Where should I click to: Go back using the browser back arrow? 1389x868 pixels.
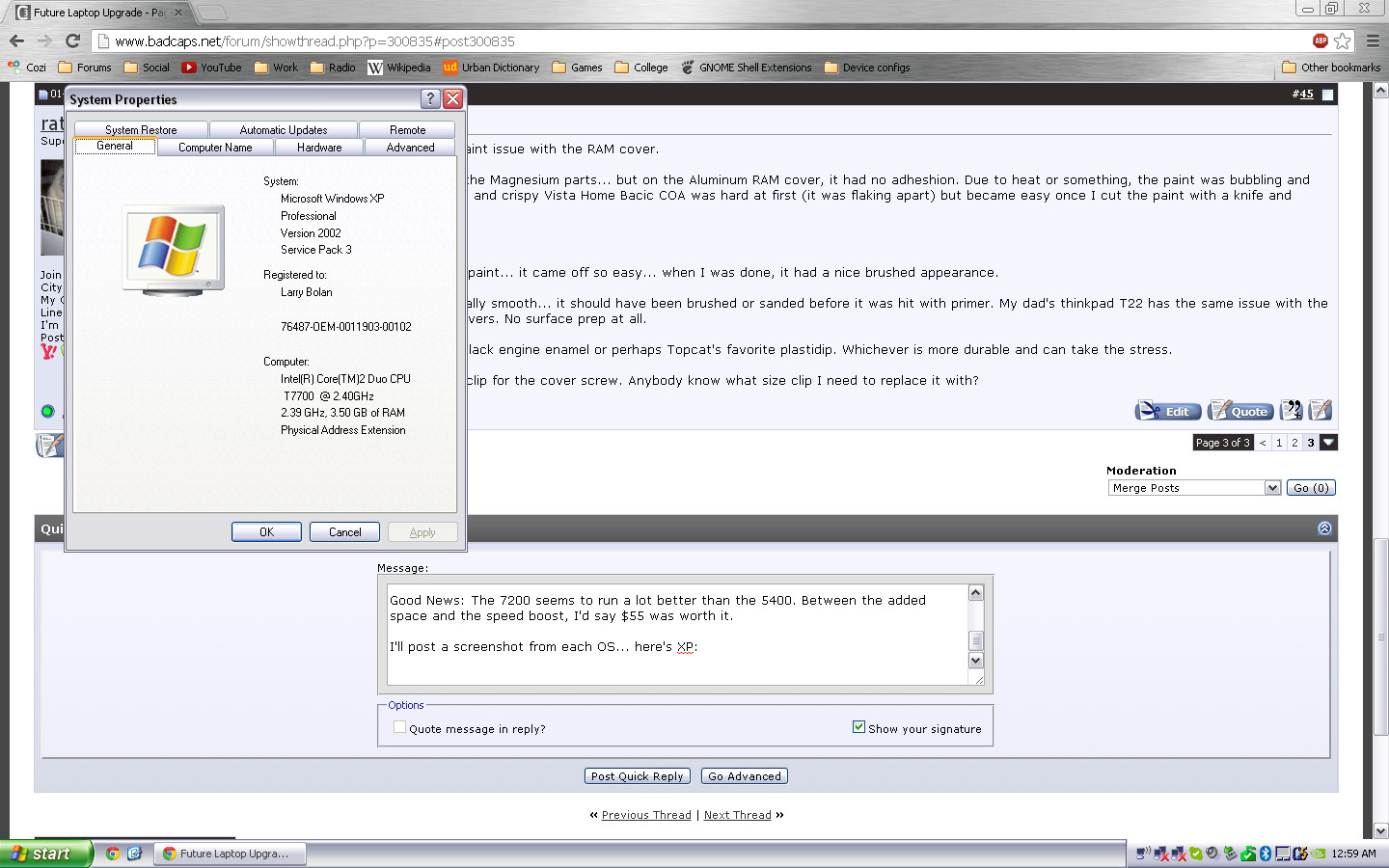16,41
